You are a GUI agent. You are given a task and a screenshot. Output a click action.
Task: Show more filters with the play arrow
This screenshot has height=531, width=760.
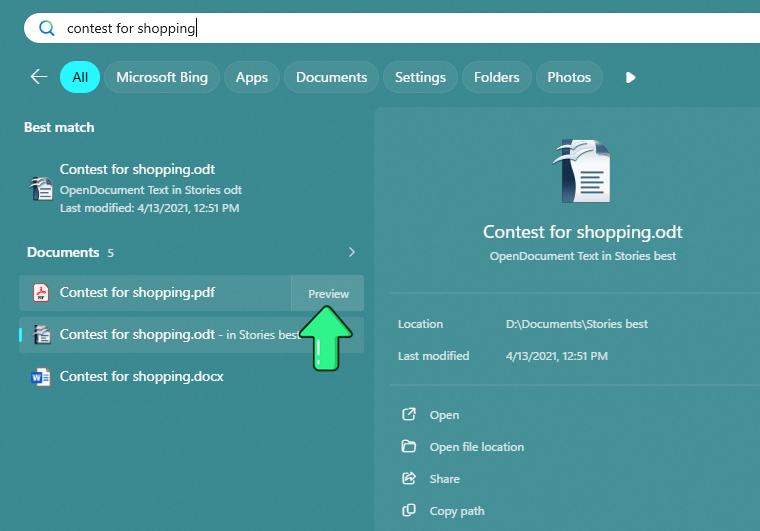point(630,78)
